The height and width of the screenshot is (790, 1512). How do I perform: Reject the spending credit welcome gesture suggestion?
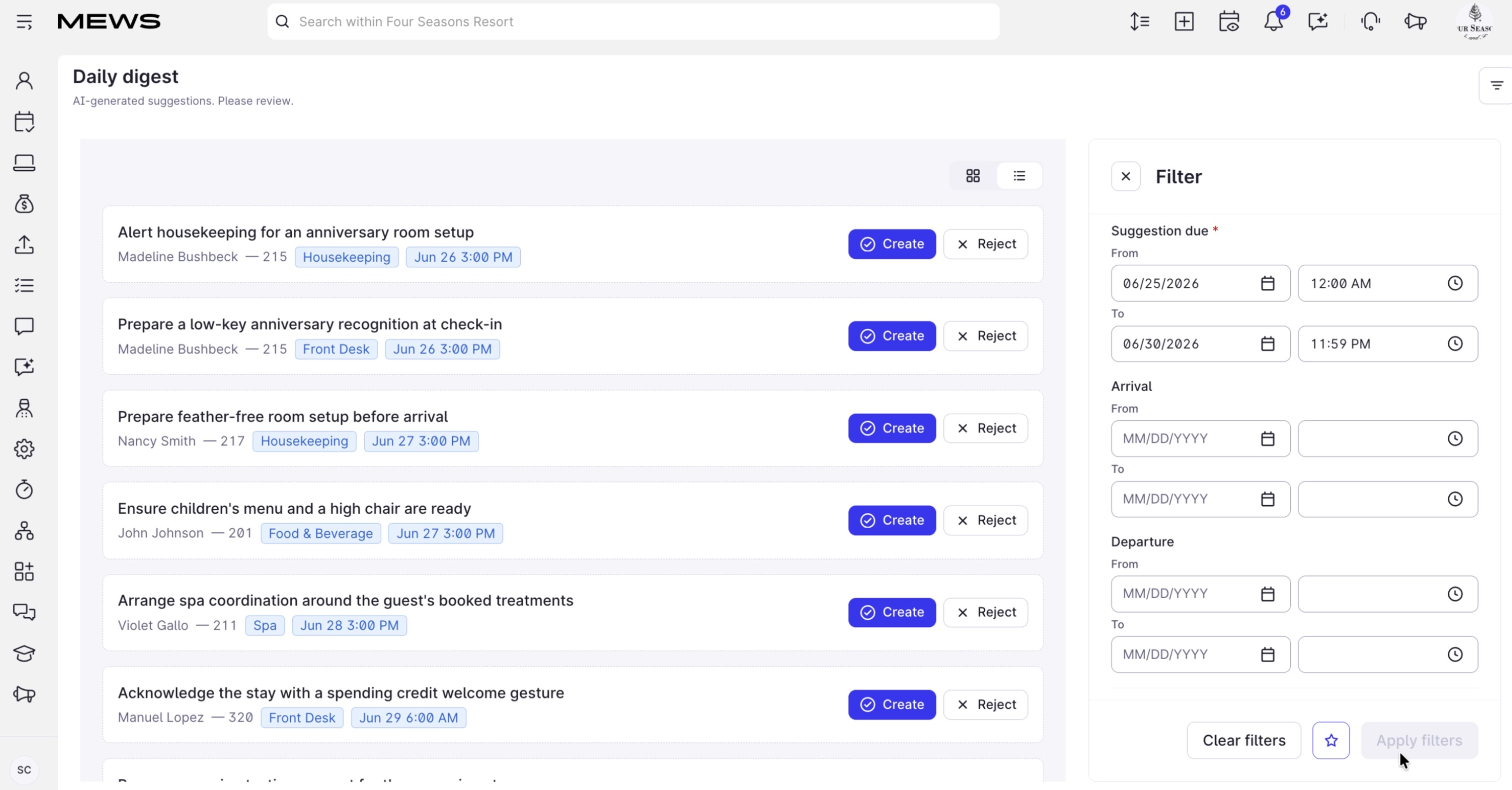[985, 704]
